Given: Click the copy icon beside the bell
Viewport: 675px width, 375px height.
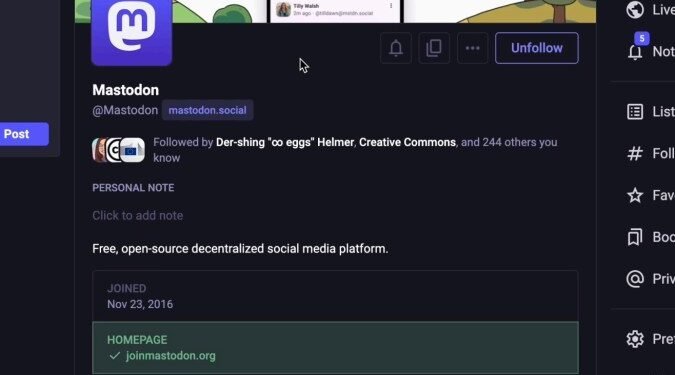Looking at the screenshot, I should point(434,48).
